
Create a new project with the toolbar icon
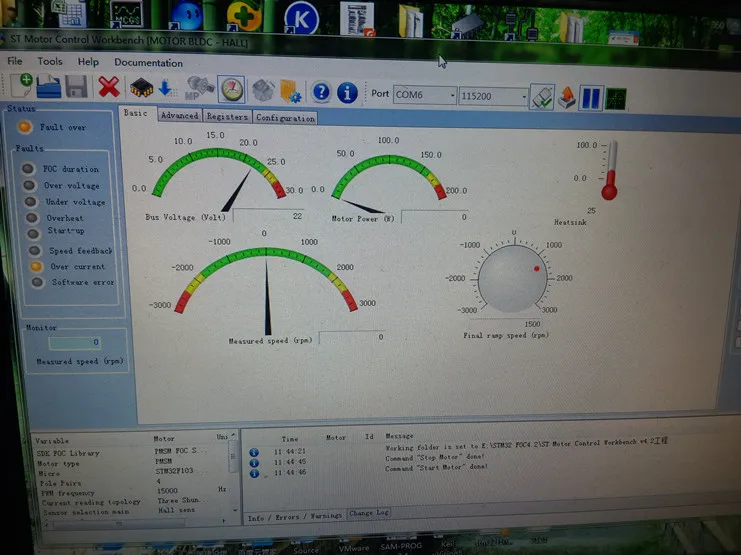[21, 85]
